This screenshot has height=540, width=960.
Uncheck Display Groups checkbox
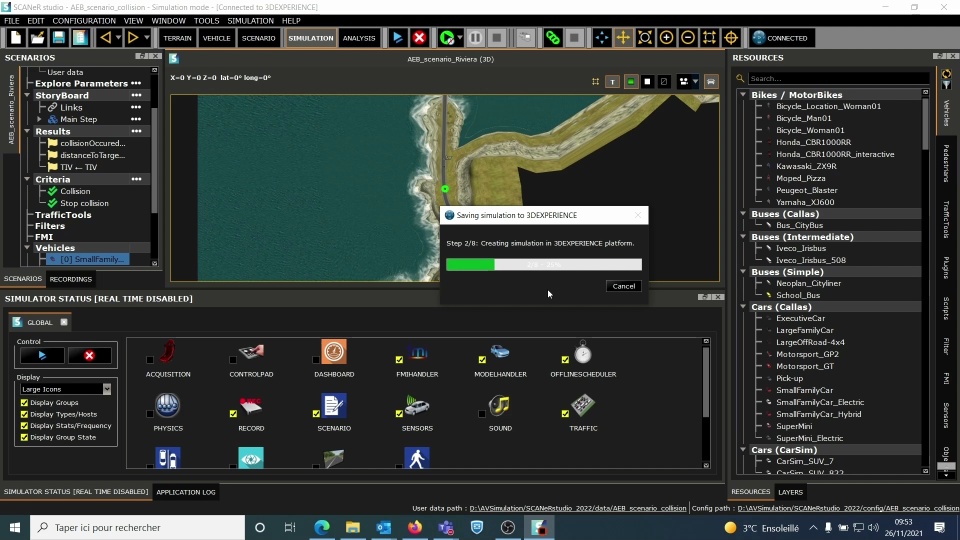click(x=25, y=402)
